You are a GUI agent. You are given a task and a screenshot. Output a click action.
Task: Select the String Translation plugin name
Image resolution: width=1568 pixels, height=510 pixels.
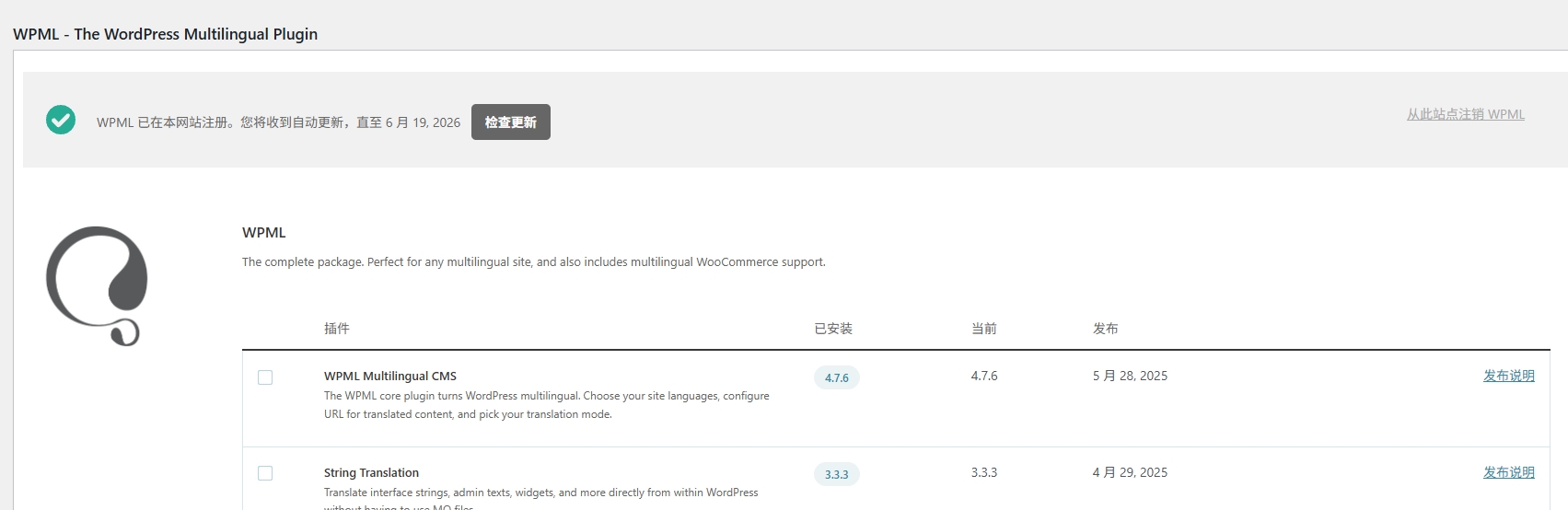point(371,472)
